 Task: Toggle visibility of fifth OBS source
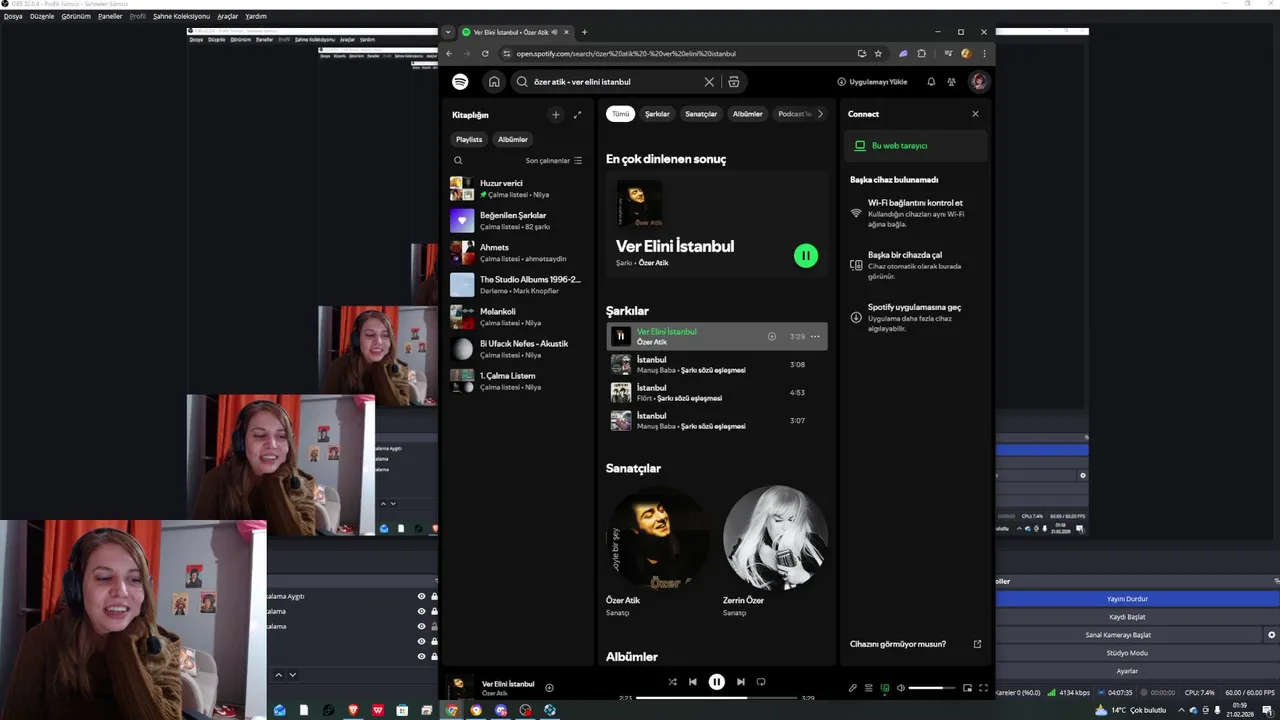pos(421,656)
